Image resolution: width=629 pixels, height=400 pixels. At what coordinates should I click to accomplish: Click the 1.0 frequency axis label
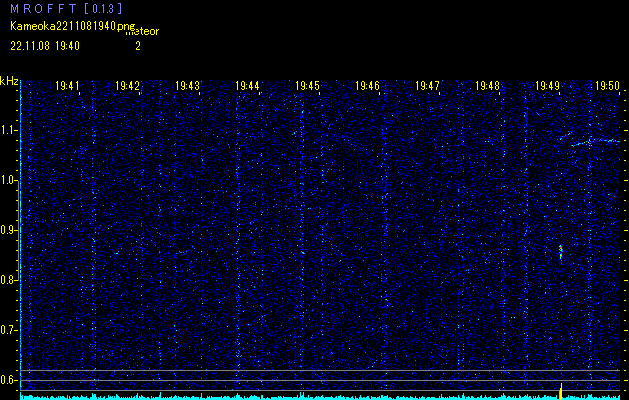click(8, 181)
